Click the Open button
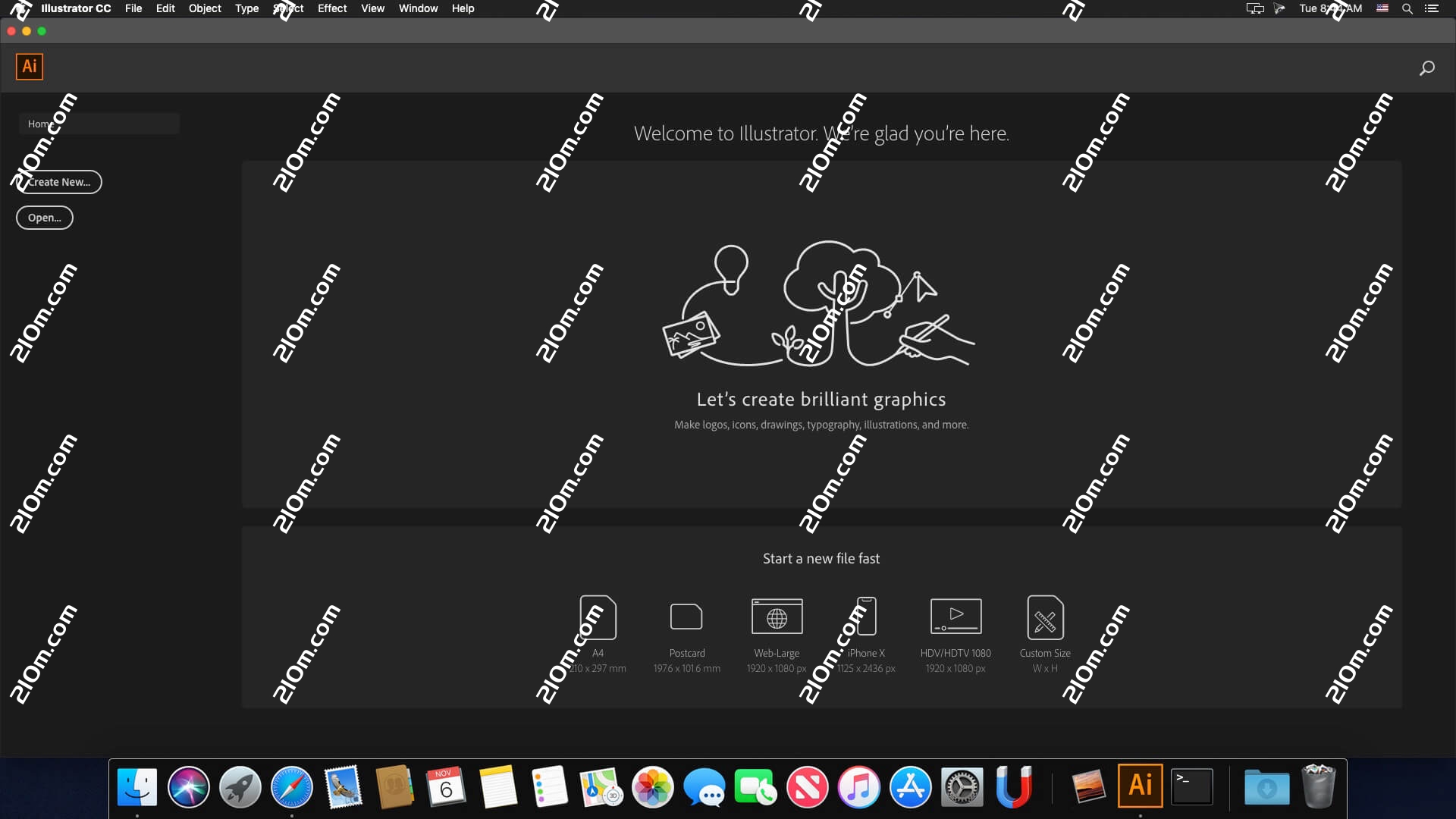The image size is (1456, 819). tap(44, 218)
